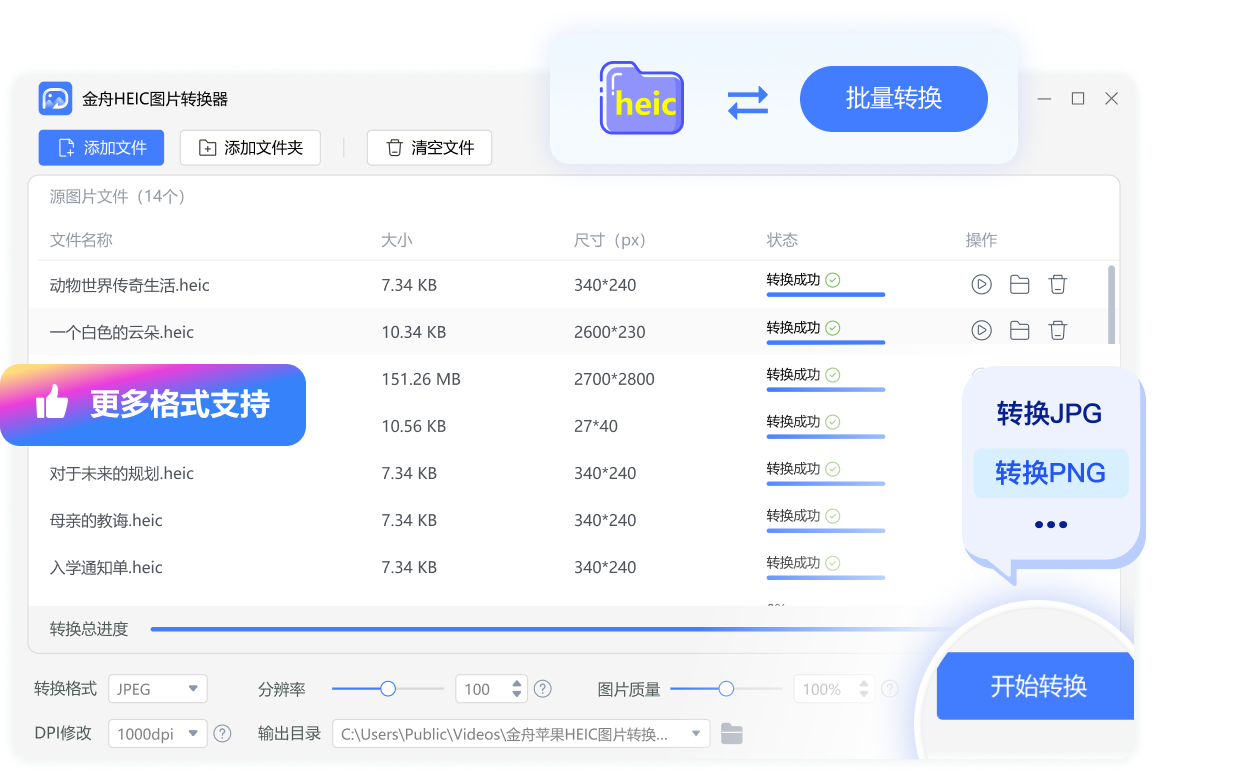The image size is (1234, 773).
Task: Expand the 转换格式 JPEG dropdown
Action: tap(157, 689)
